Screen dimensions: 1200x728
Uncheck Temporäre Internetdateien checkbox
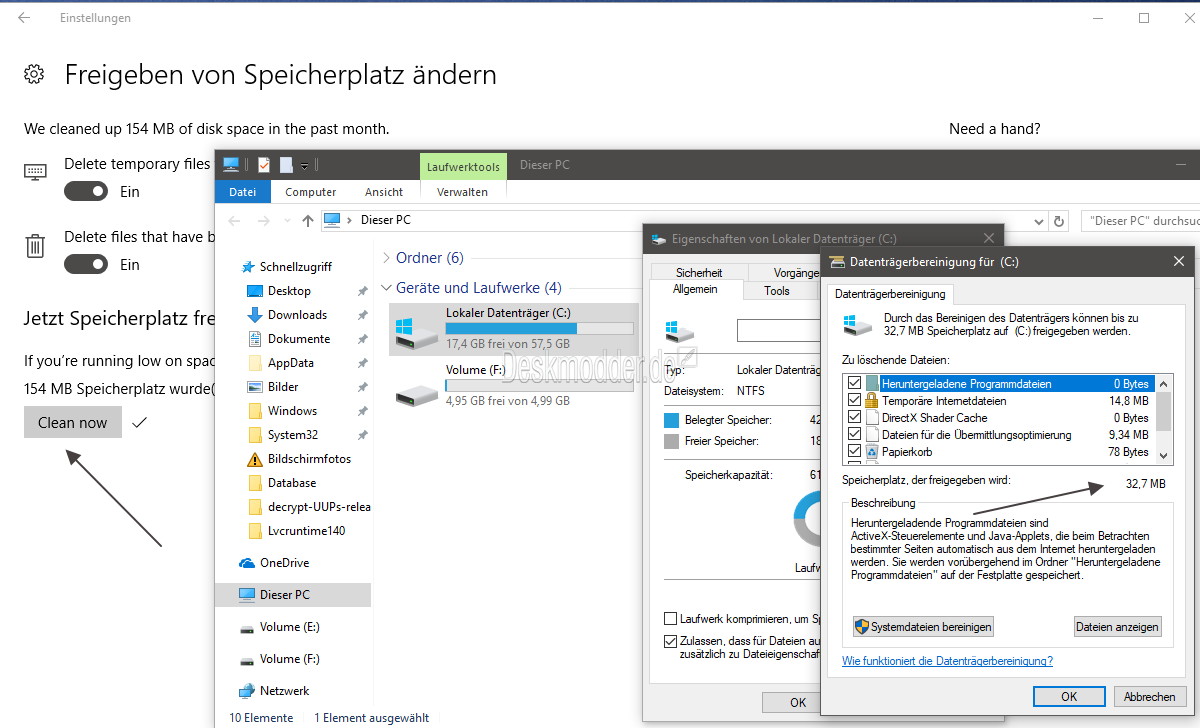[x=854, y=401]
